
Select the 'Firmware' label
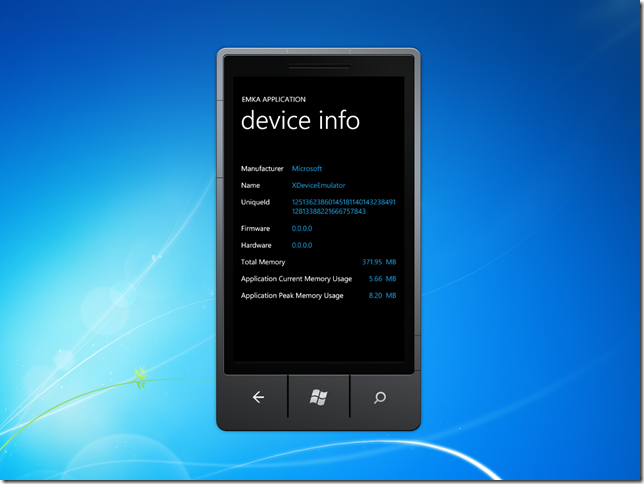click(x=255, y=228)
